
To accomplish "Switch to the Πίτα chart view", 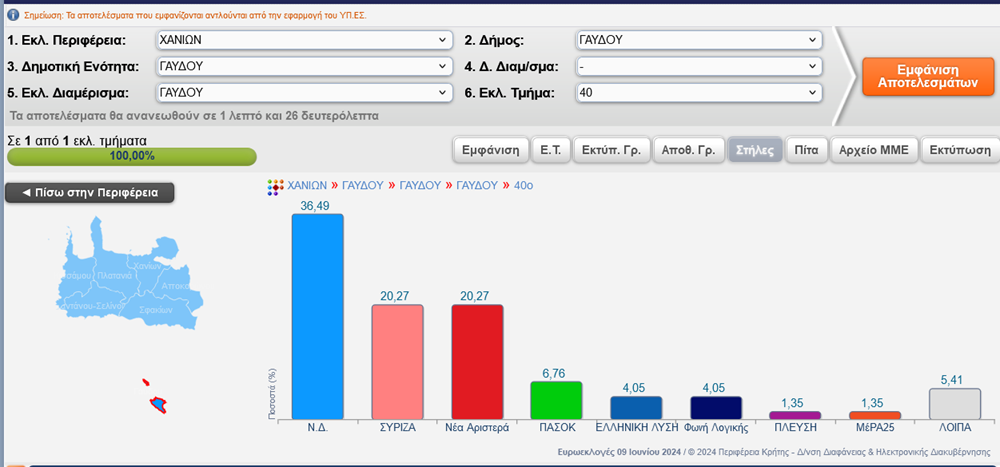I will [x=806, y=151].
